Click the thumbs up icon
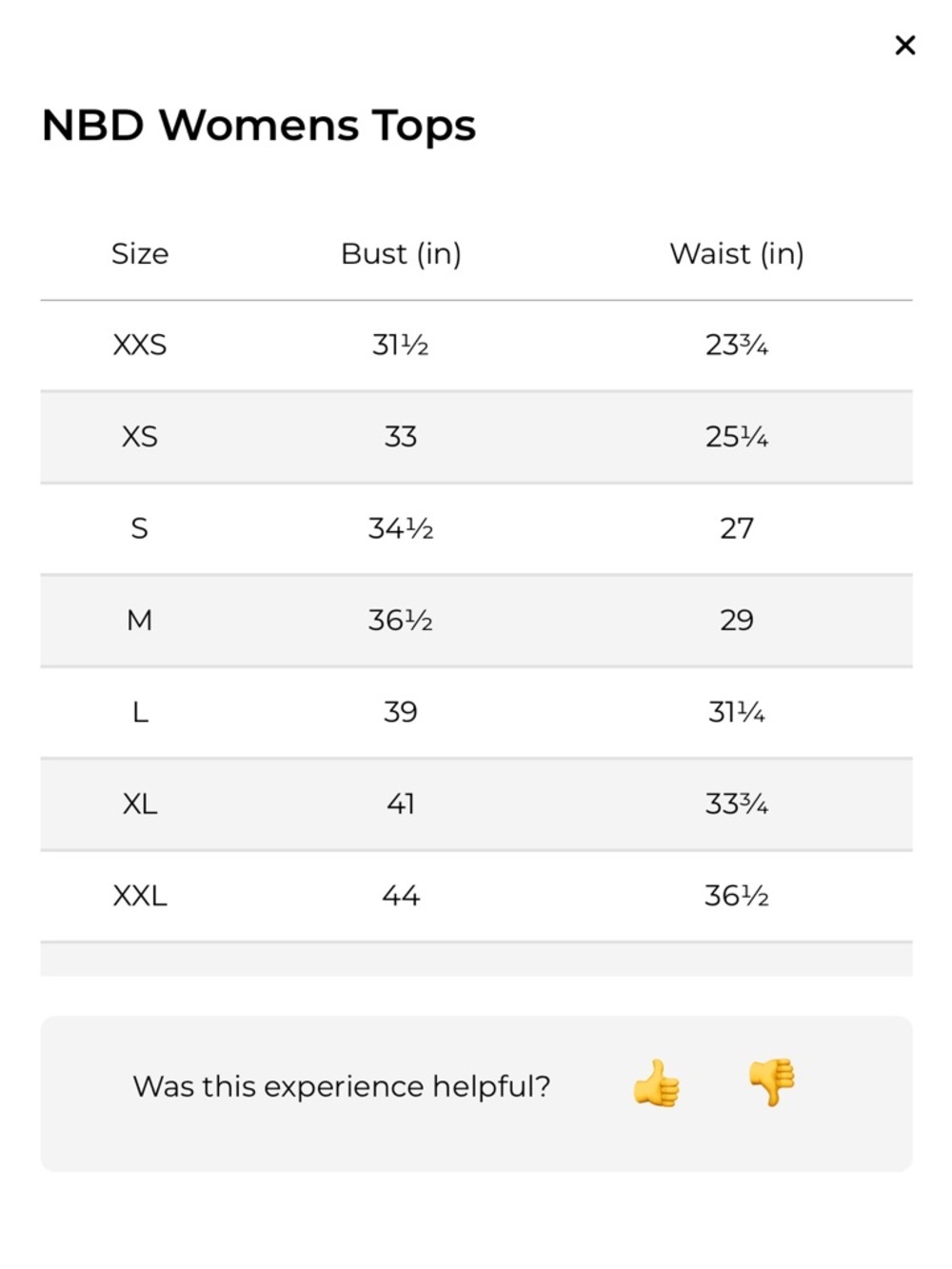952x1269 pixels. [x=657, y=1083]
